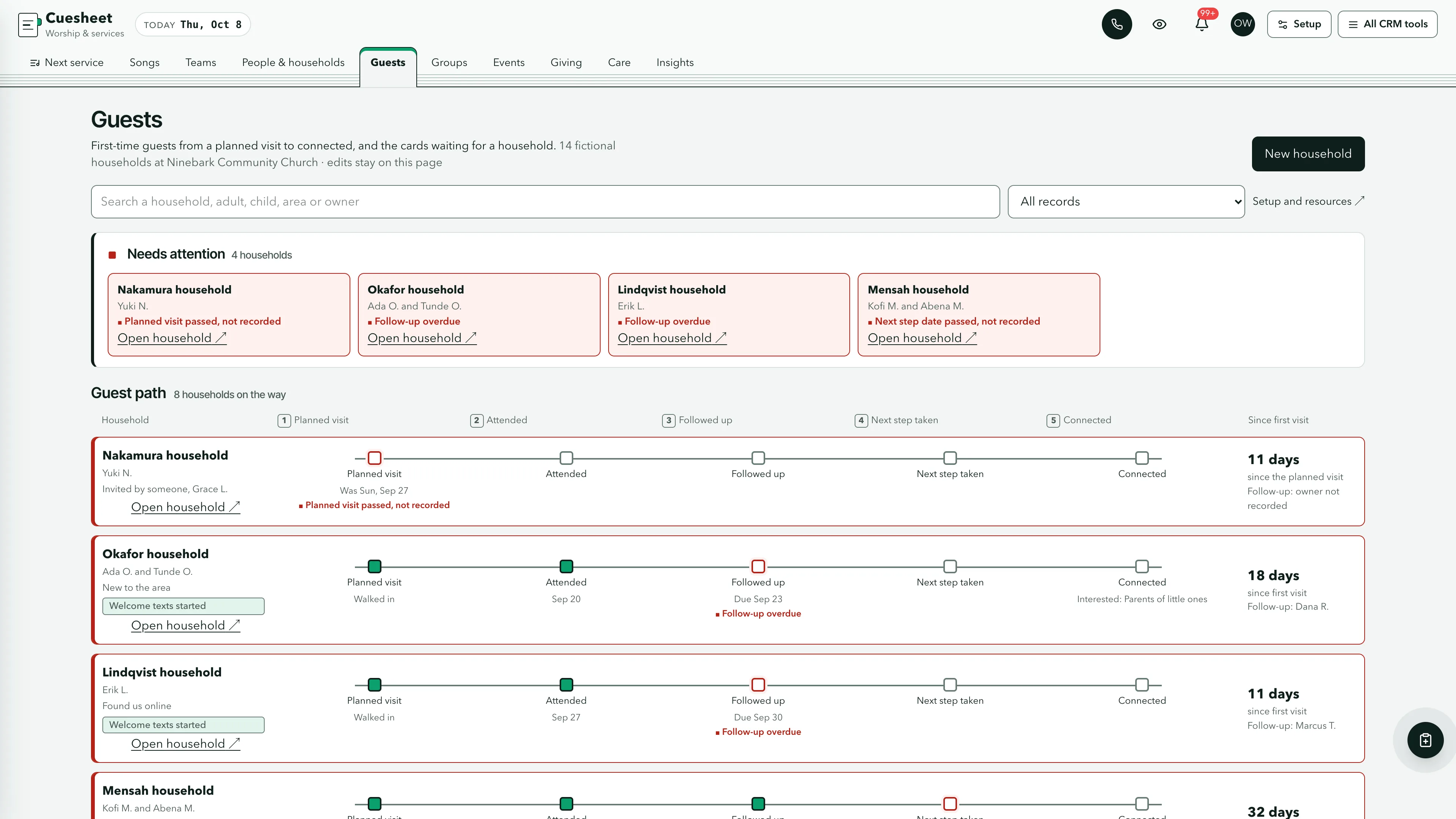Click the Cuesheet logo icon
This screenshot has width=1456, height=819.
[x=29, y=25]
